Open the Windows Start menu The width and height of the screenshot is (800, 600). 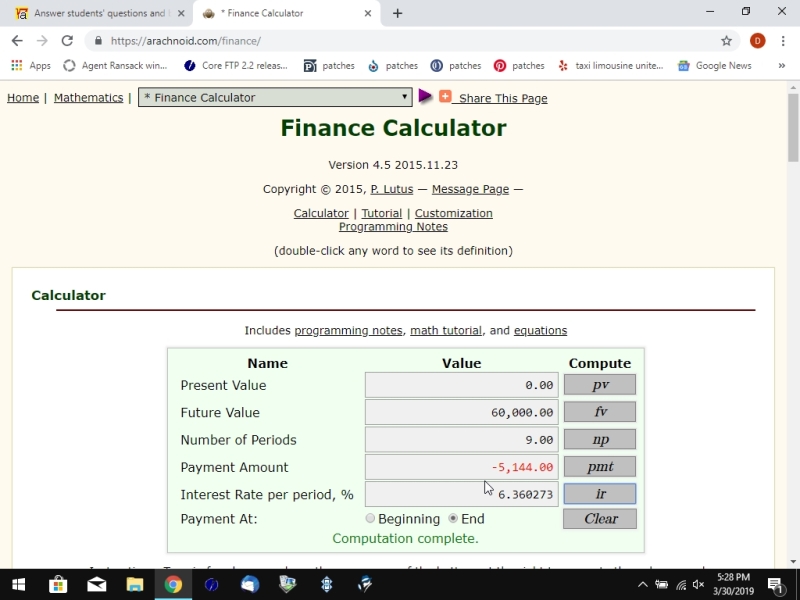click(19, 584)
